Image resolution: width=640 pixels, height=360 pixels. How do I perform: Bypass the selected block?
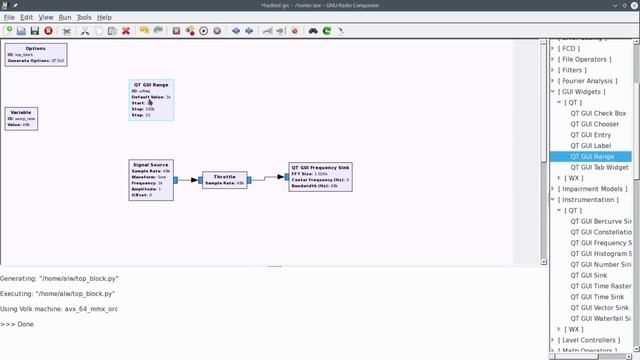point(295,31)
